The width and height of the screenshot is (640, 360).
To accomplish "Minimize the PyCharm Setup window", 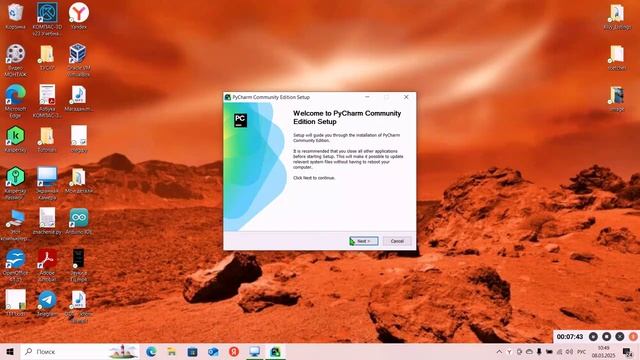I will pos(367,97).
